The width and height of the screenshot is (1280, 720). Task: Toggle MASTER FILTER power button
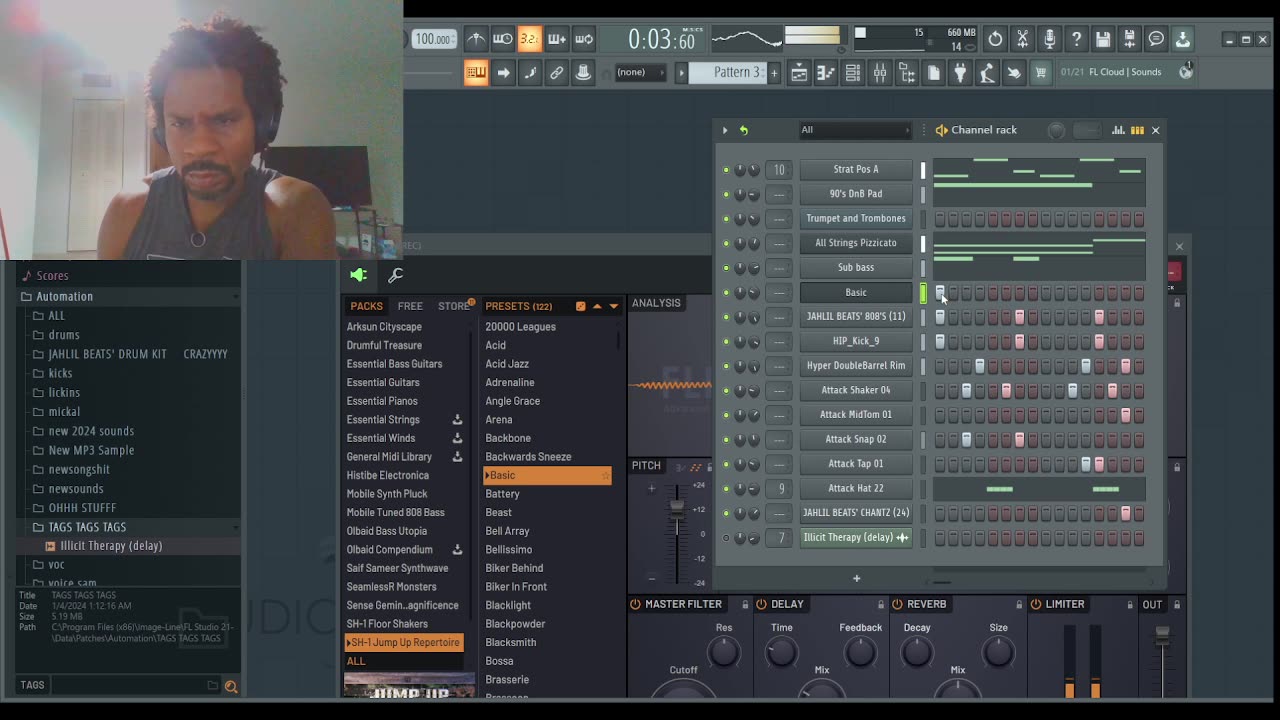636,604
